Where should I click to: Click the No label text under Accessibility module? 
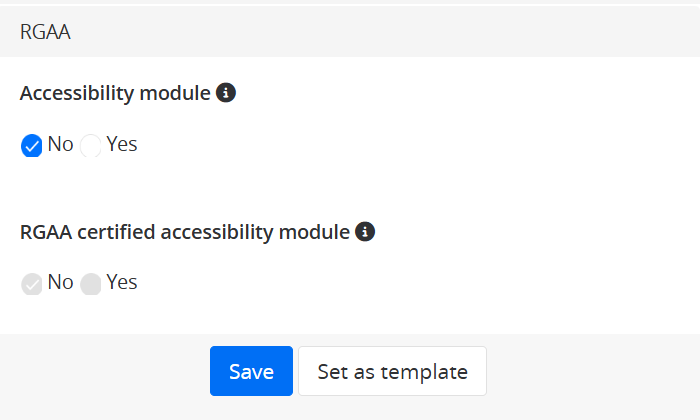click(x=60, y=144)
